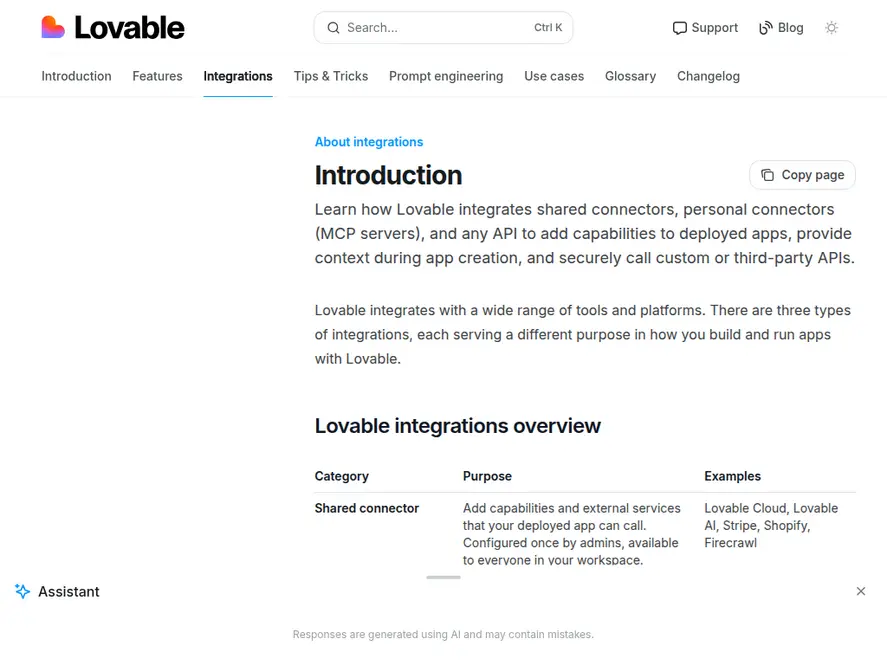Close the Assistant bar
Screen dimensions: 887x665
pos(860,591)
